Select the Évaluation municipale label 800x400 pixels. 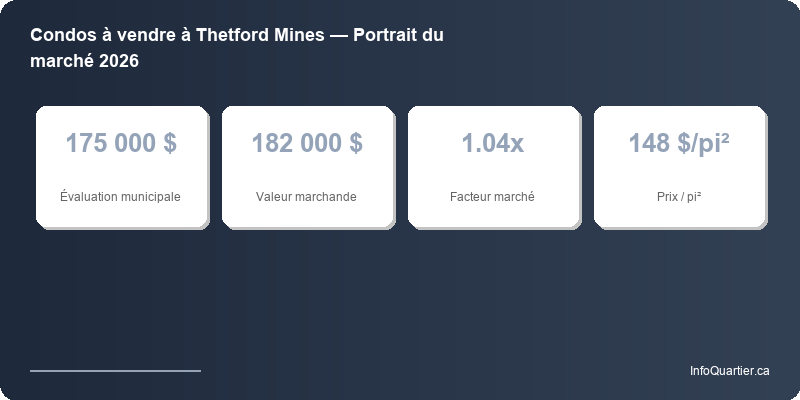click(x=121, y=197)
